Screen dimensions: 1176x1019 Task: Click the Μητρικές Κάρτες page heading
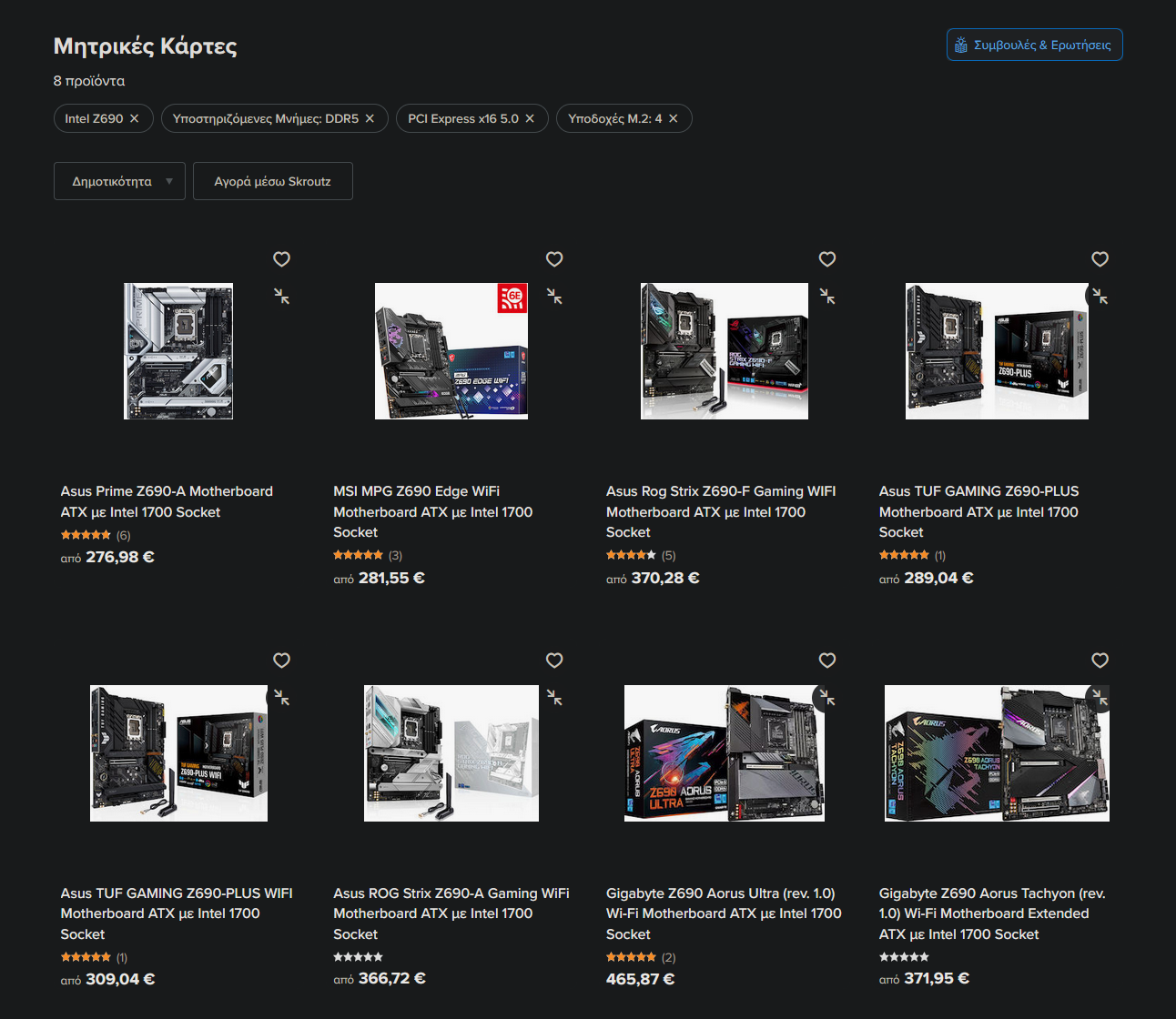(146, 45)
